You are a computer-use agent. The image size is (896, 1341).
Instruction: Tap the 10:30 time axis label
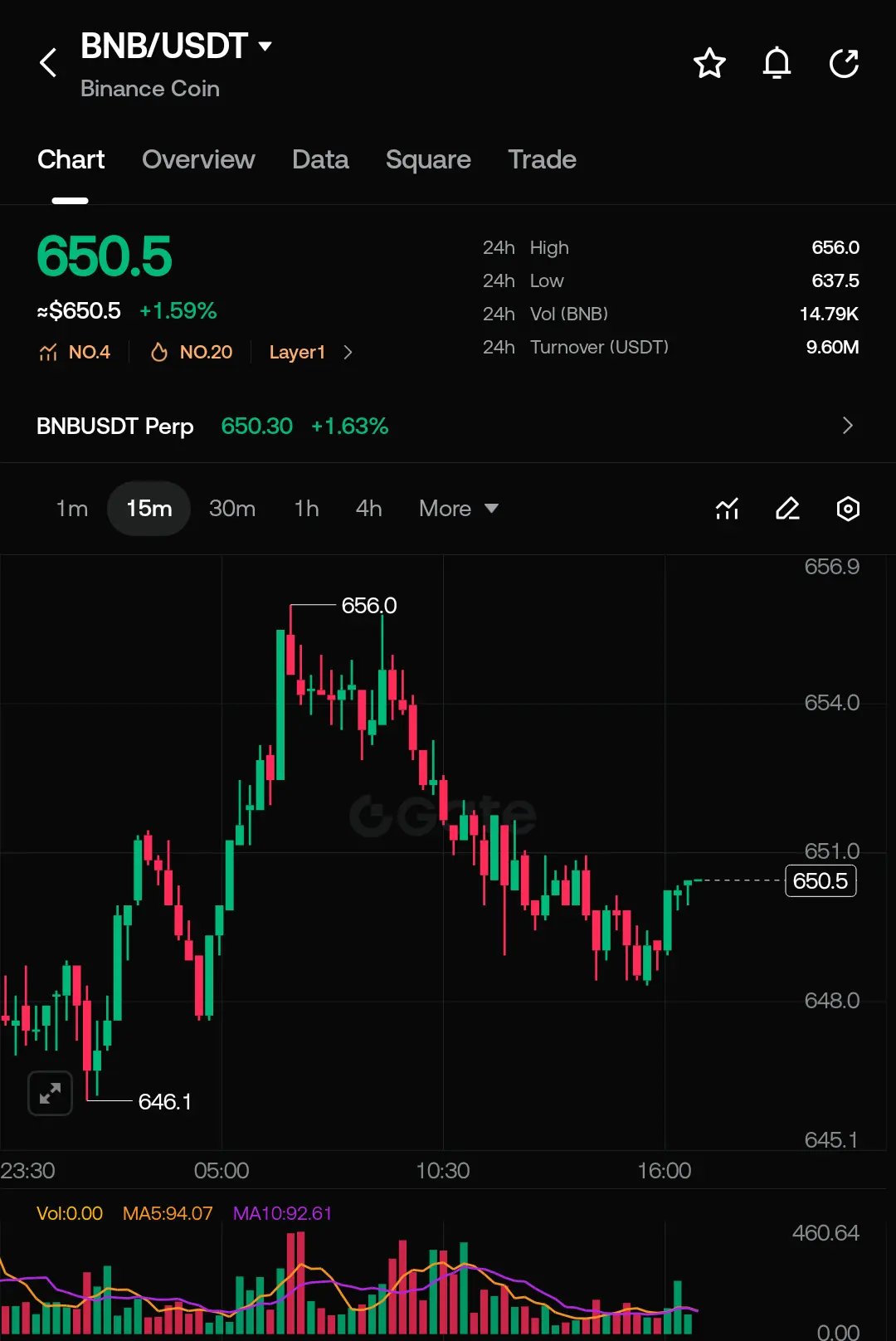tap(442, 1171)
